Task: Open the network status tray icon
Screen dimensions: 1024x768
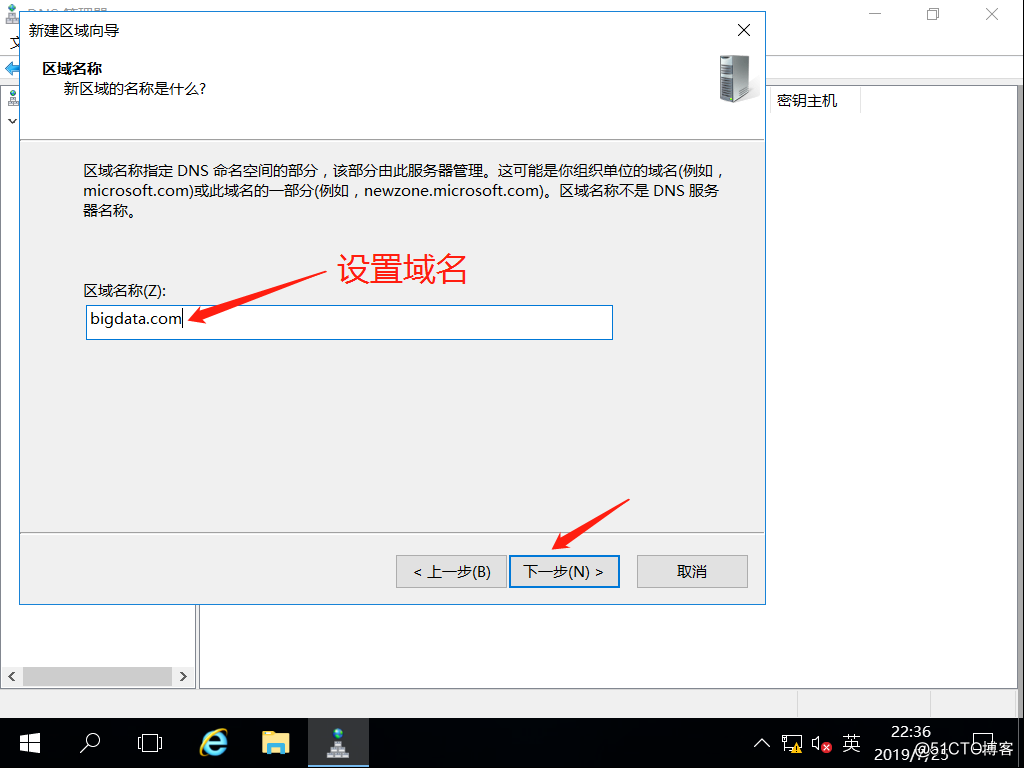Action: click(x=792, y=743)
